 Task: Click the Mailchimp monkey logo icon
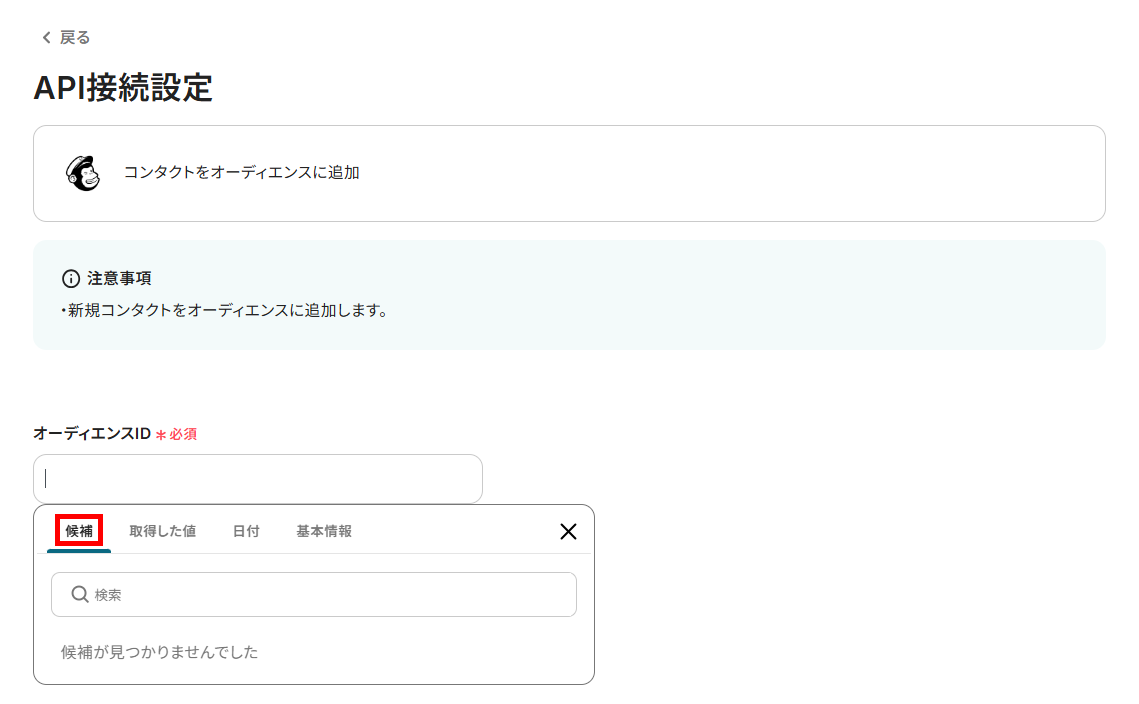[x=83, y=173]
